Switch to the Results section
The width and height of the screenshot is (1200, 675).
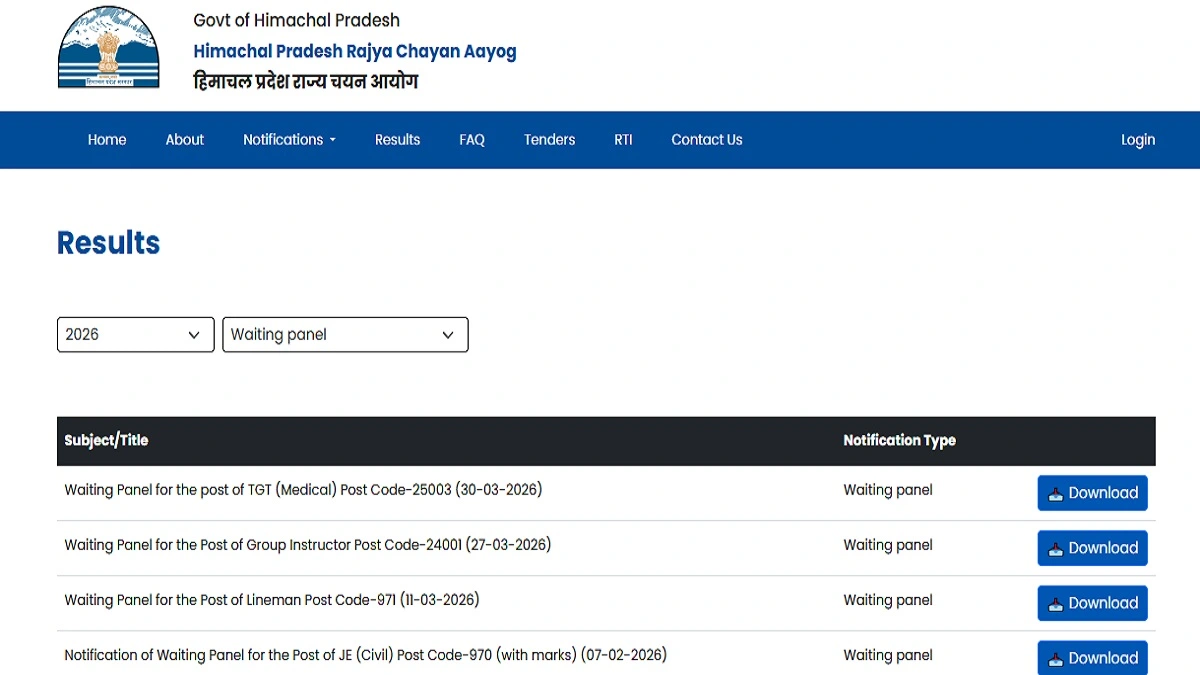pos(397,139)
